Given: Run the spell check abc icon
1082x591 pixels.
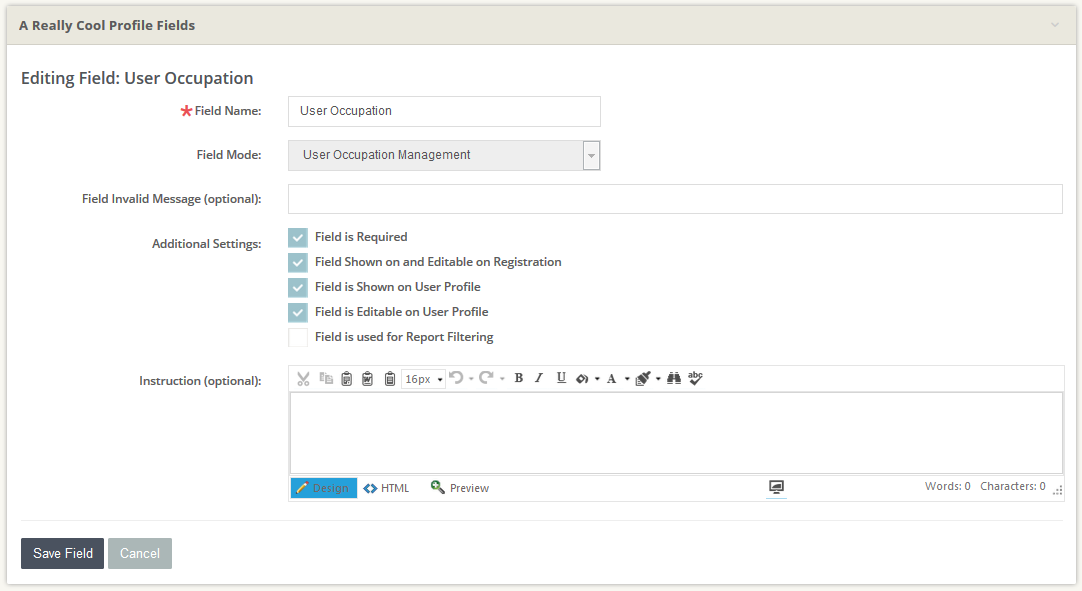Looking at the screenshot, I should pyautogui.click(x=696, y=378).
